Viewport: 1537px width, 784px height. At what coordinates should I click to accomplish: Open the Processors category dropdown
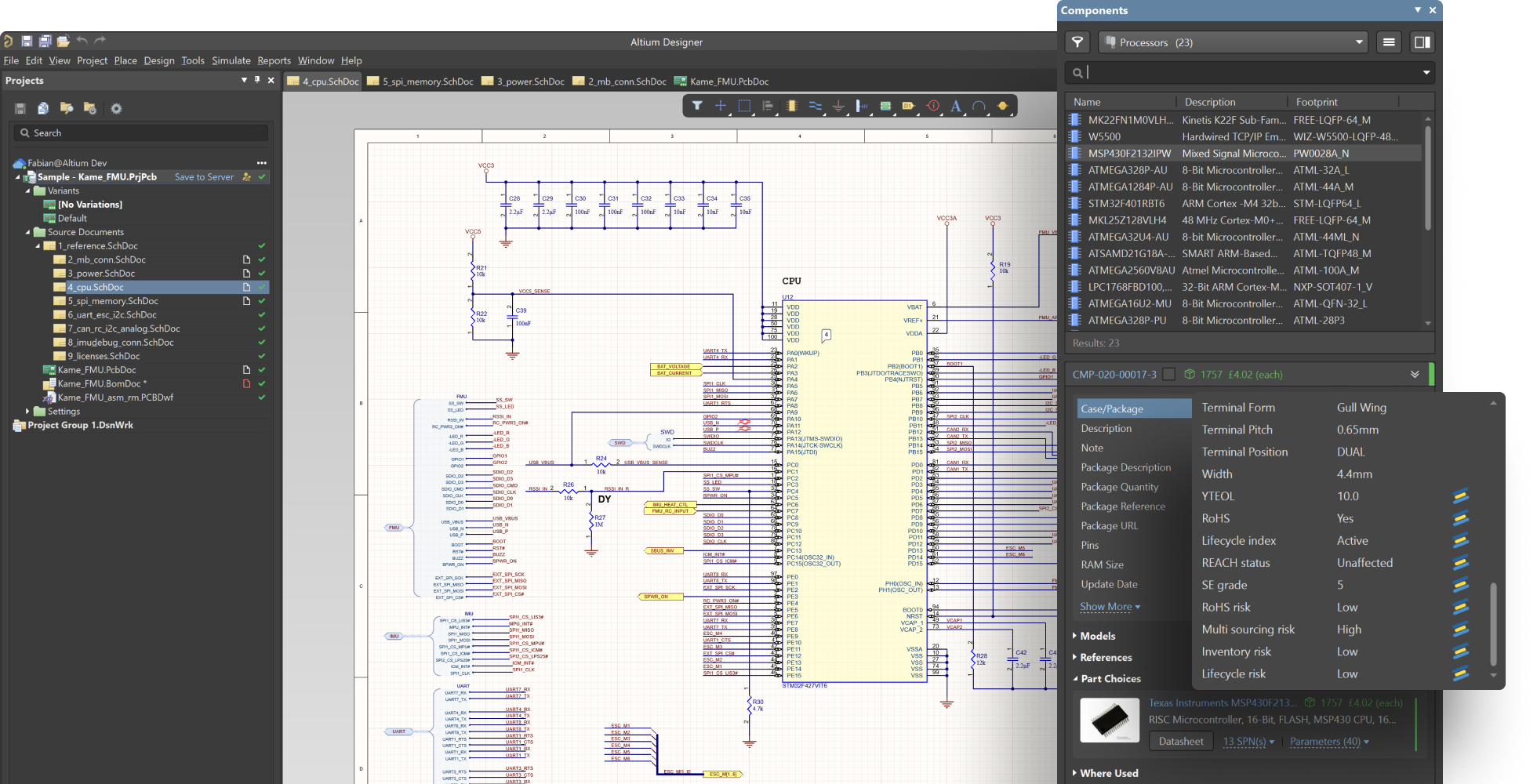coord(1358,42)
